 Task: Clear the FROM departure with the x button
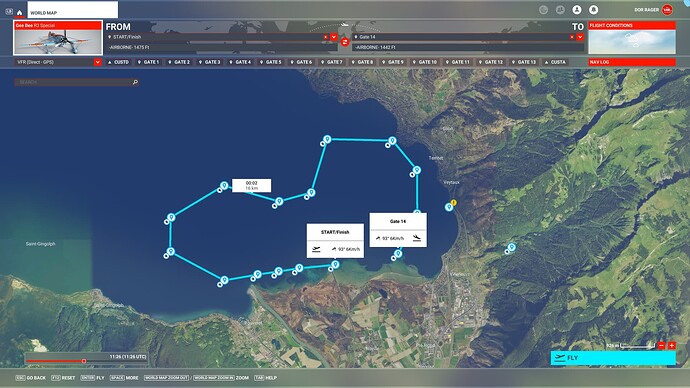(326, 37)
